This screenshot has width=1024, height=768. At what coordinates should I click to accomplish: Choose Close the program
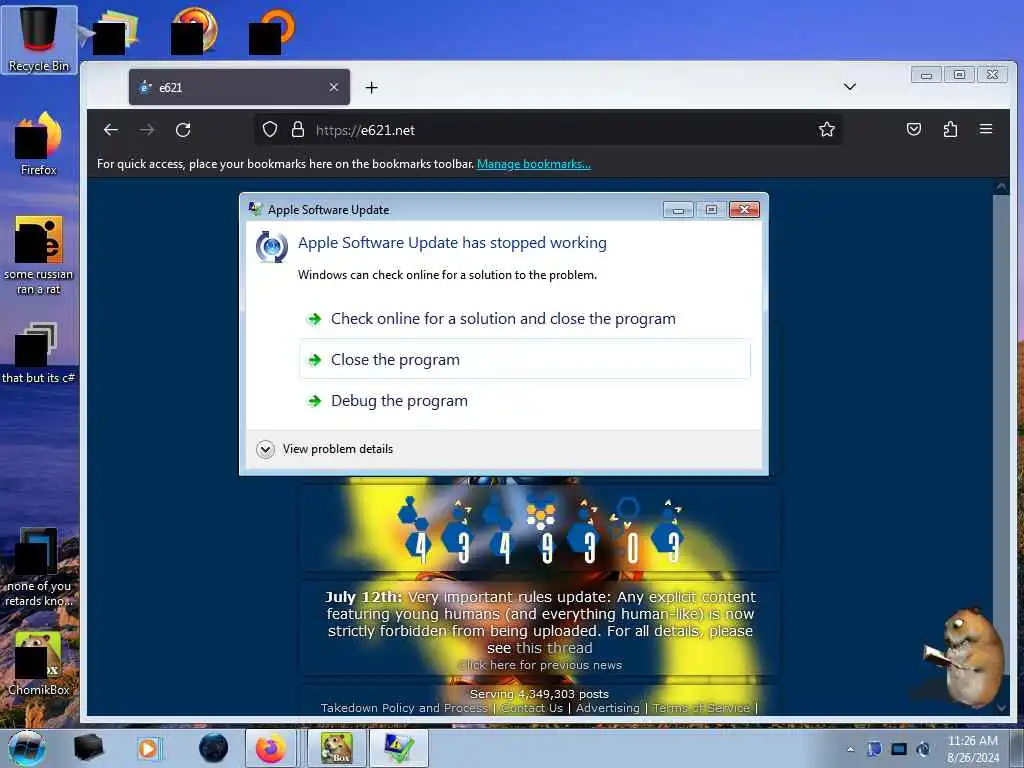(x=525, y=359)
